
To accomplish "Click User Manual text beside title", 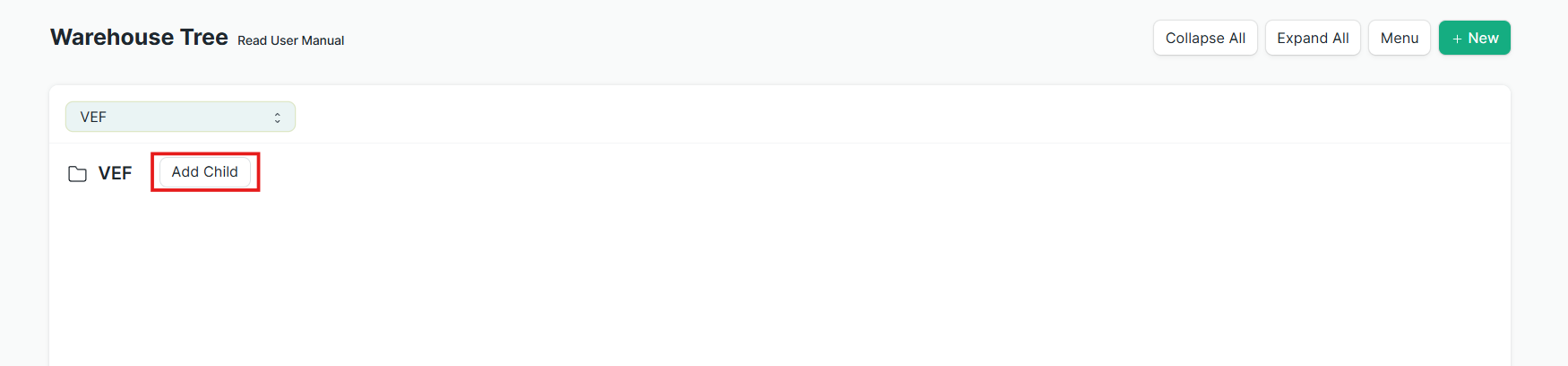I will click(x=307, y=40).
